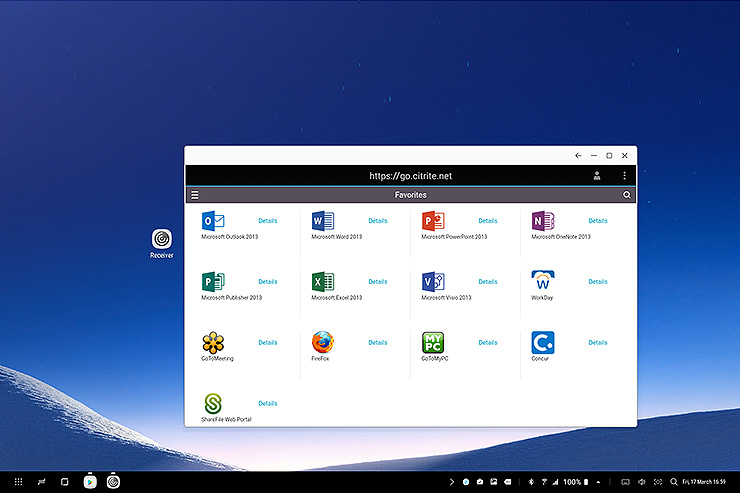Click the search magnifier in Favorites bar
740x493 pixels.
coord(627,195)
